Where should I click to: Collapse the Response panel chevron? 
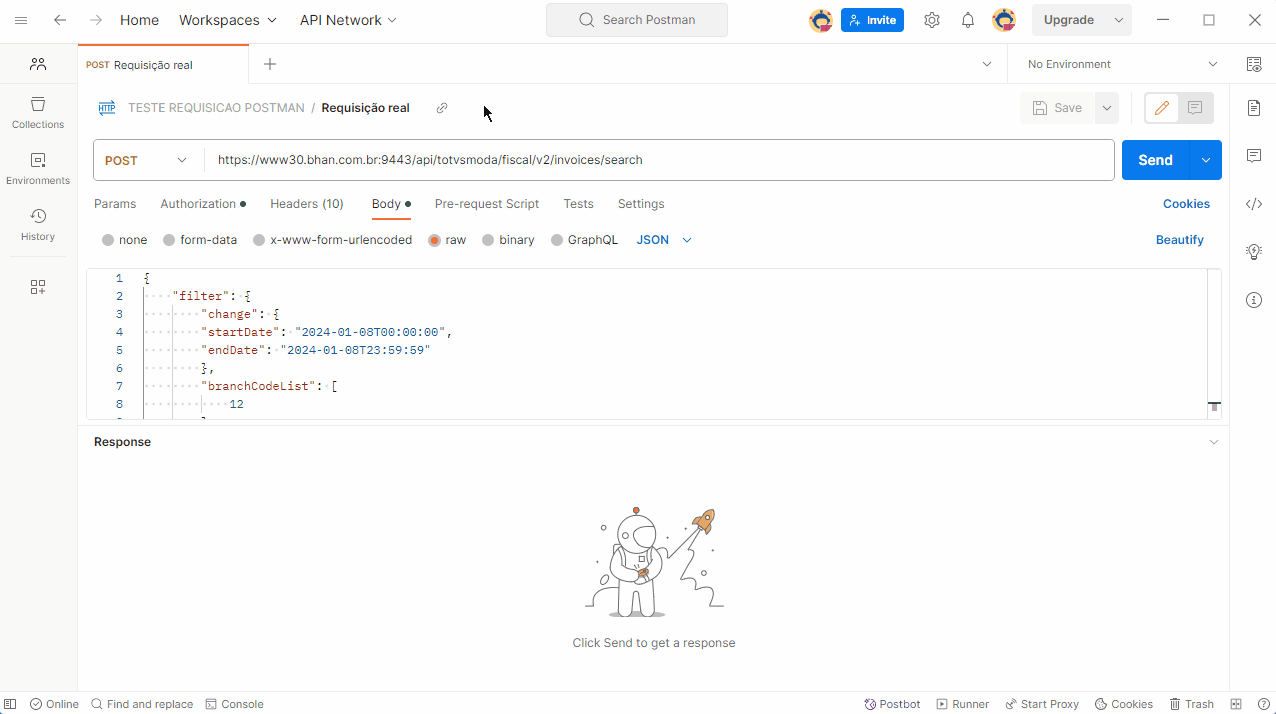[1214, 442]
